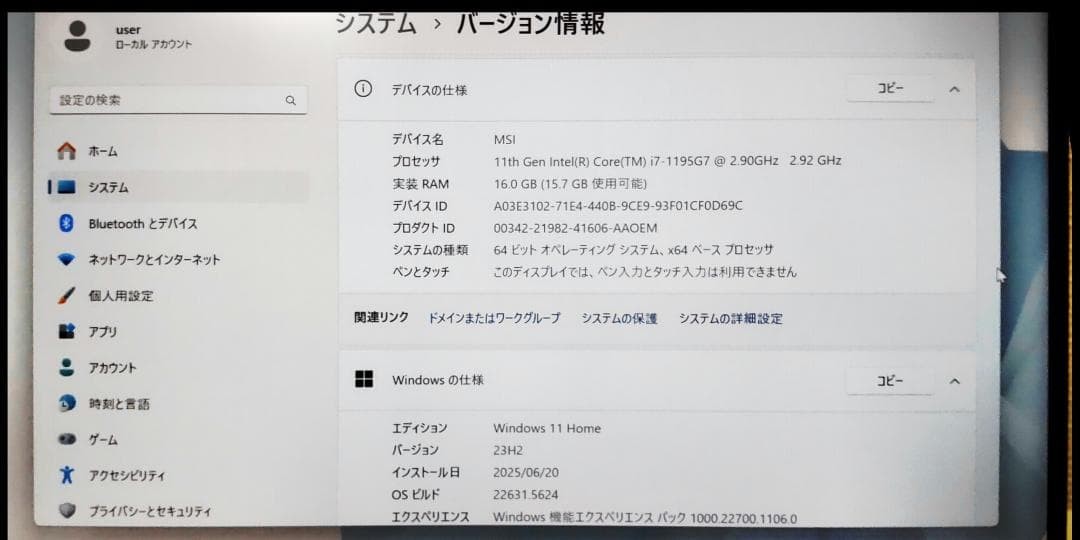1080x540 pixels.
Task: Click the System monitor icon
Action: click(x=67, y=187)
